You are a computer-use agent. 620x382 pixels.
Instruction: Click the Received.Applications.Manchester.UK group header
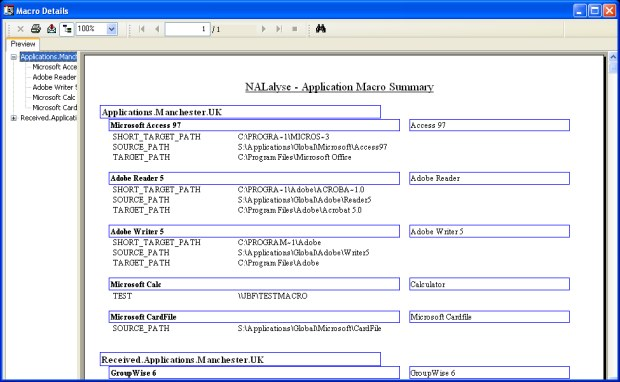coord(240,359)
